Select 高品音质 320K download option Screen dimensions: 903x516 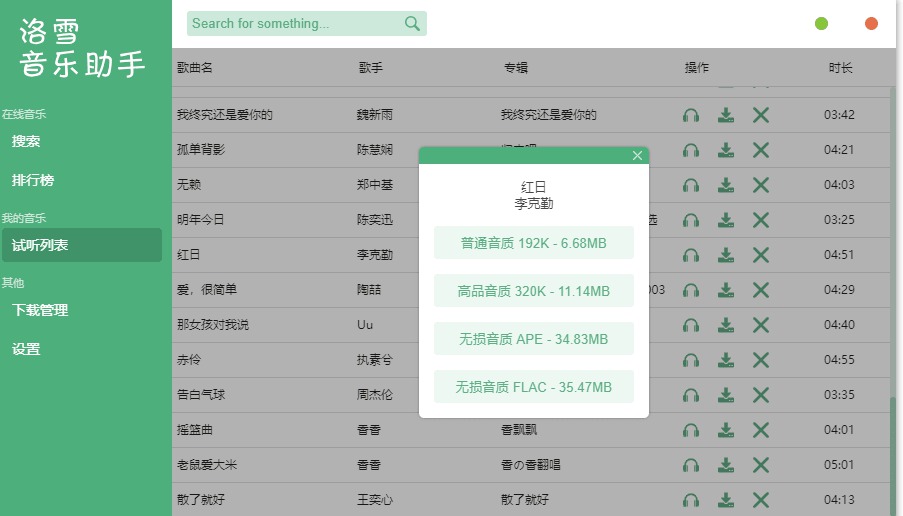point(534,291)
